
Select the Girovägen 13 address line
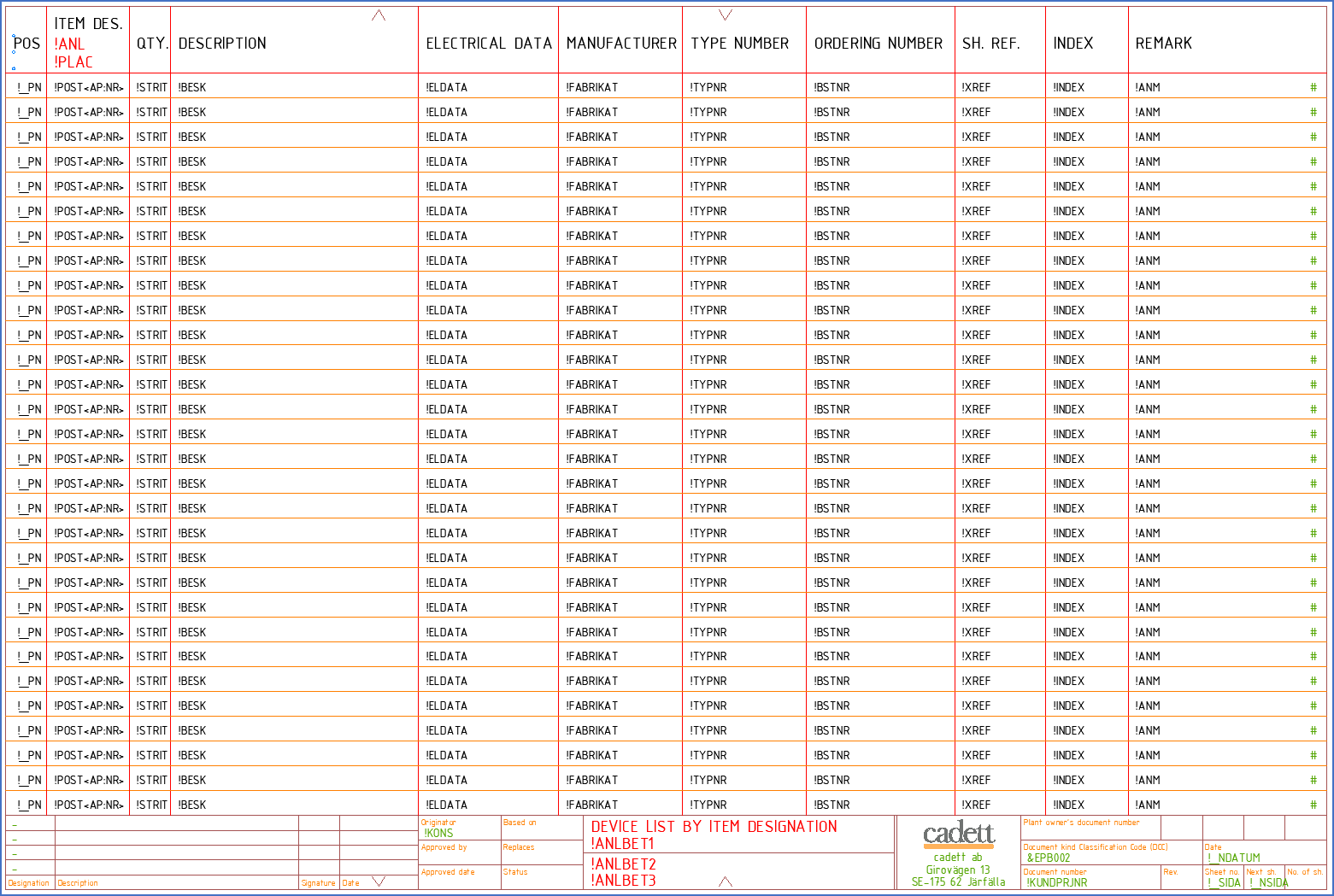(x=958, y=870)
